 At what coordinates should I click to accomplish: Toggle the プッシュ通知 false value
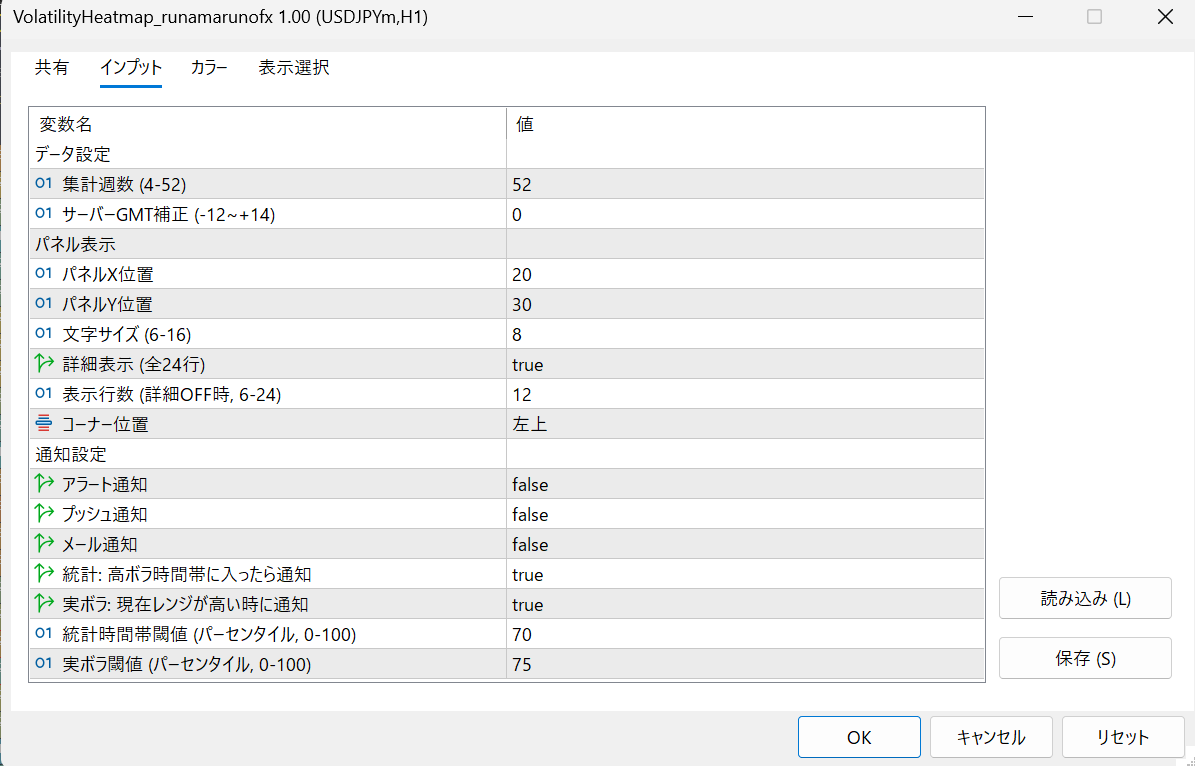[x=745, y=514]
